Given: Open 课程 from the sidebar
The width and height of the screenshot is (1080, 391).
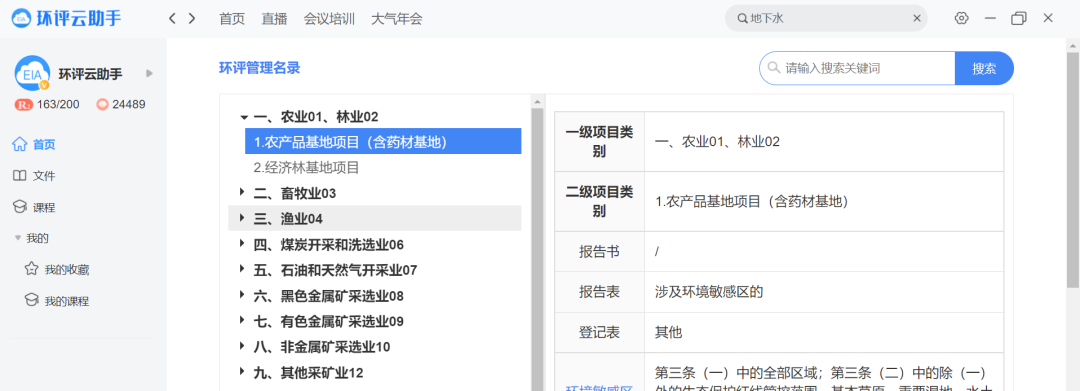Looking at the screenshot, I should [34, 208].
